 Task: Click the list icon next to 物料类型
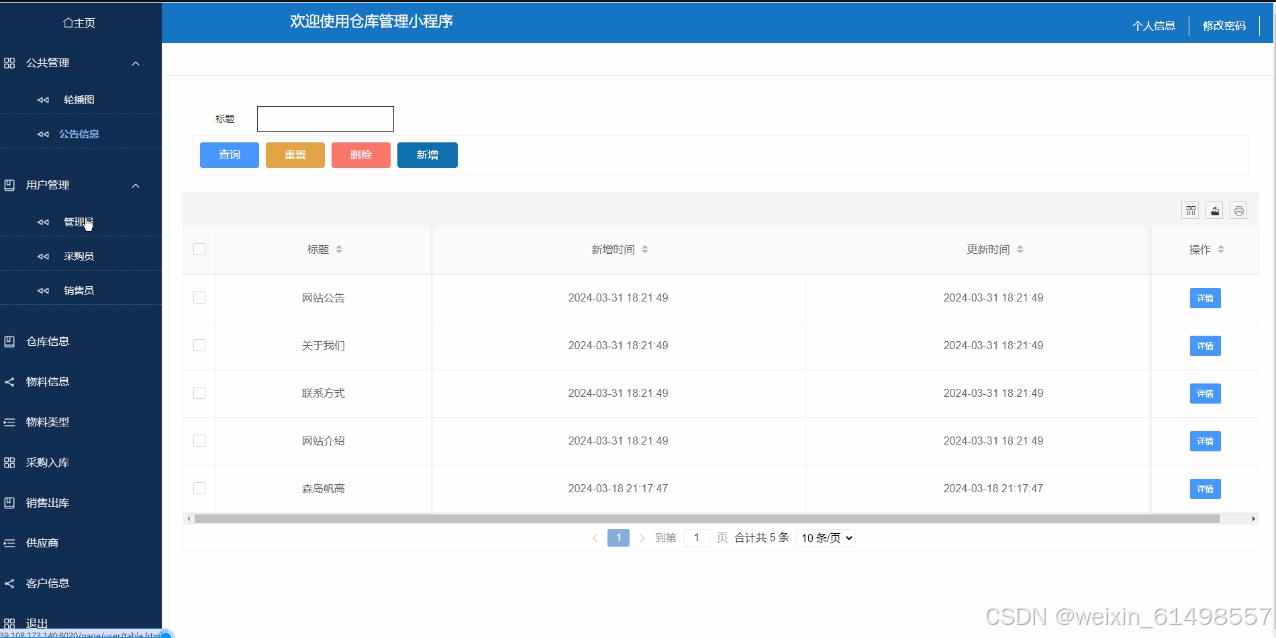[9, 422]
